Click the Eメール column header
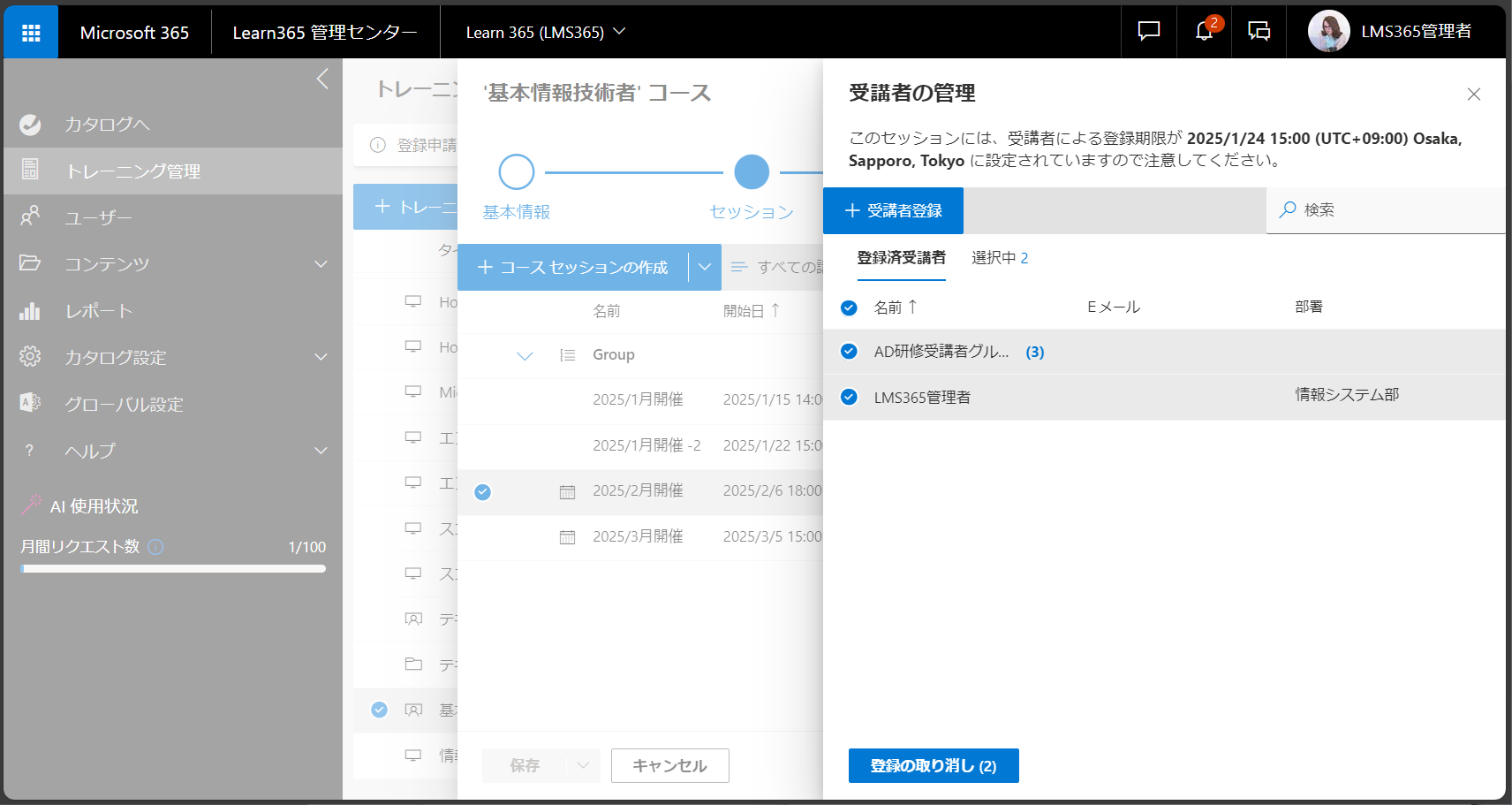 point(1114,308)
